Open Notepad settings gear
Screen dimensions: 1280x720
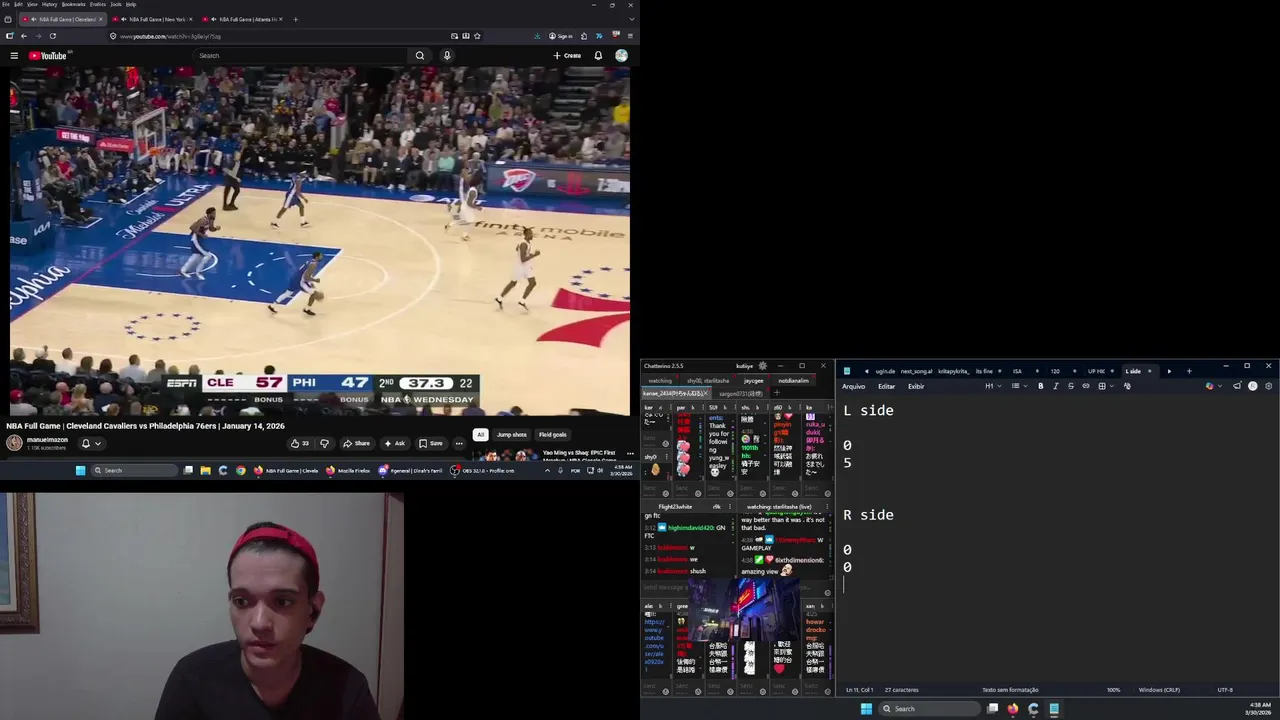click(1269, 386)
